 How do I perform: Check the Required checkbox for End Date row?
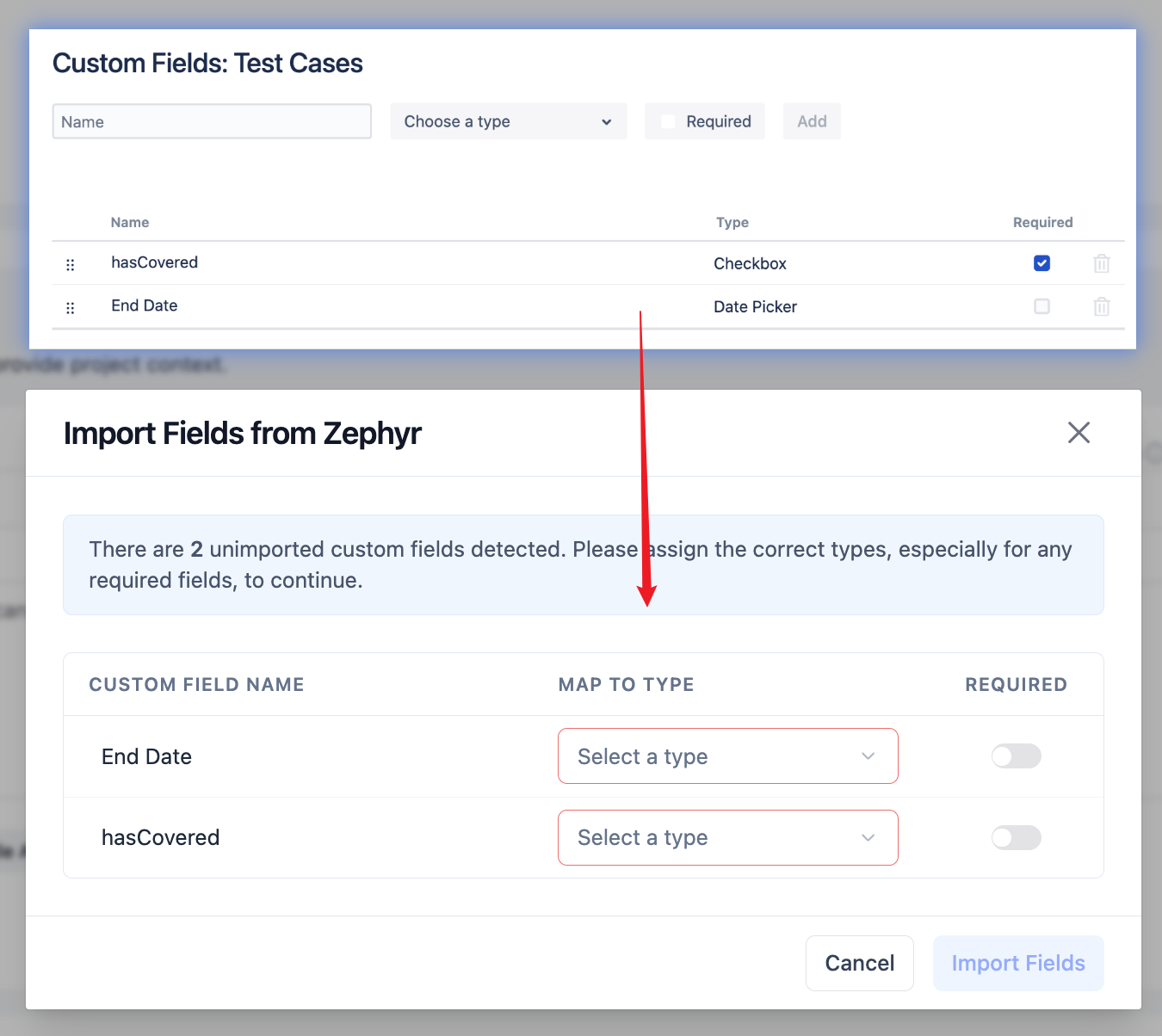point(1041,306)
